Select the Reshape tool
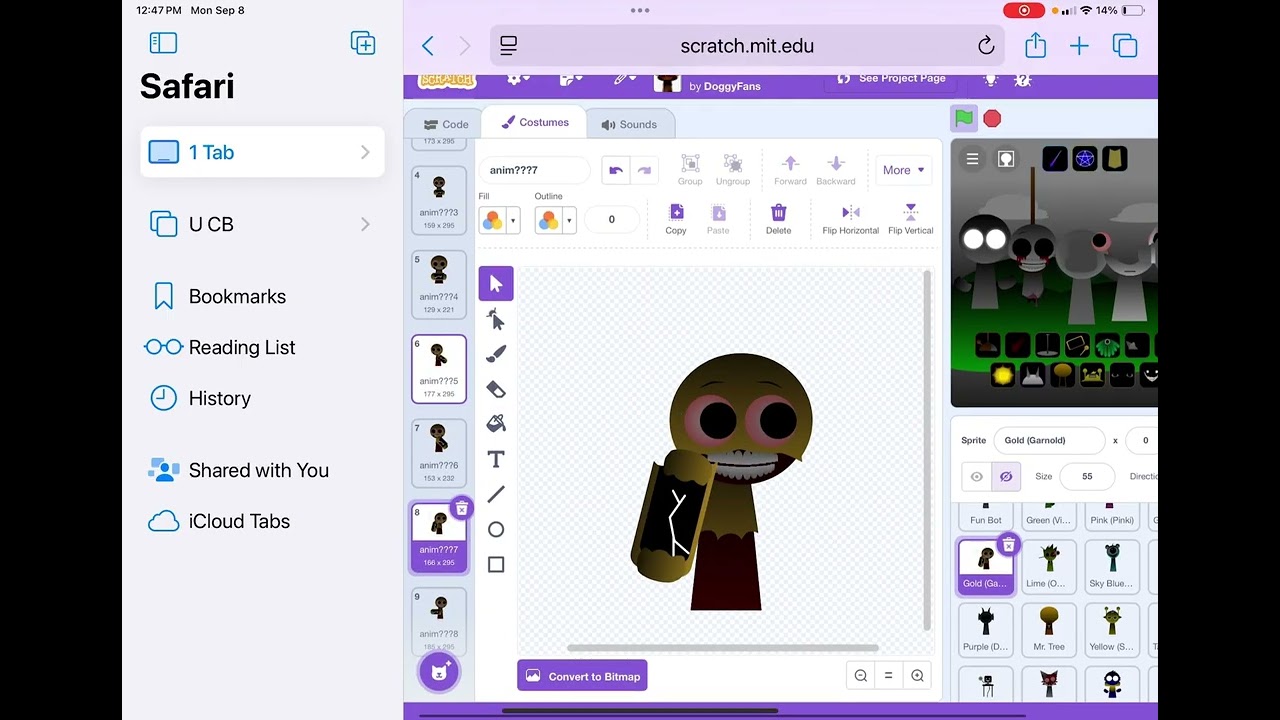 [x=496, y=319]
